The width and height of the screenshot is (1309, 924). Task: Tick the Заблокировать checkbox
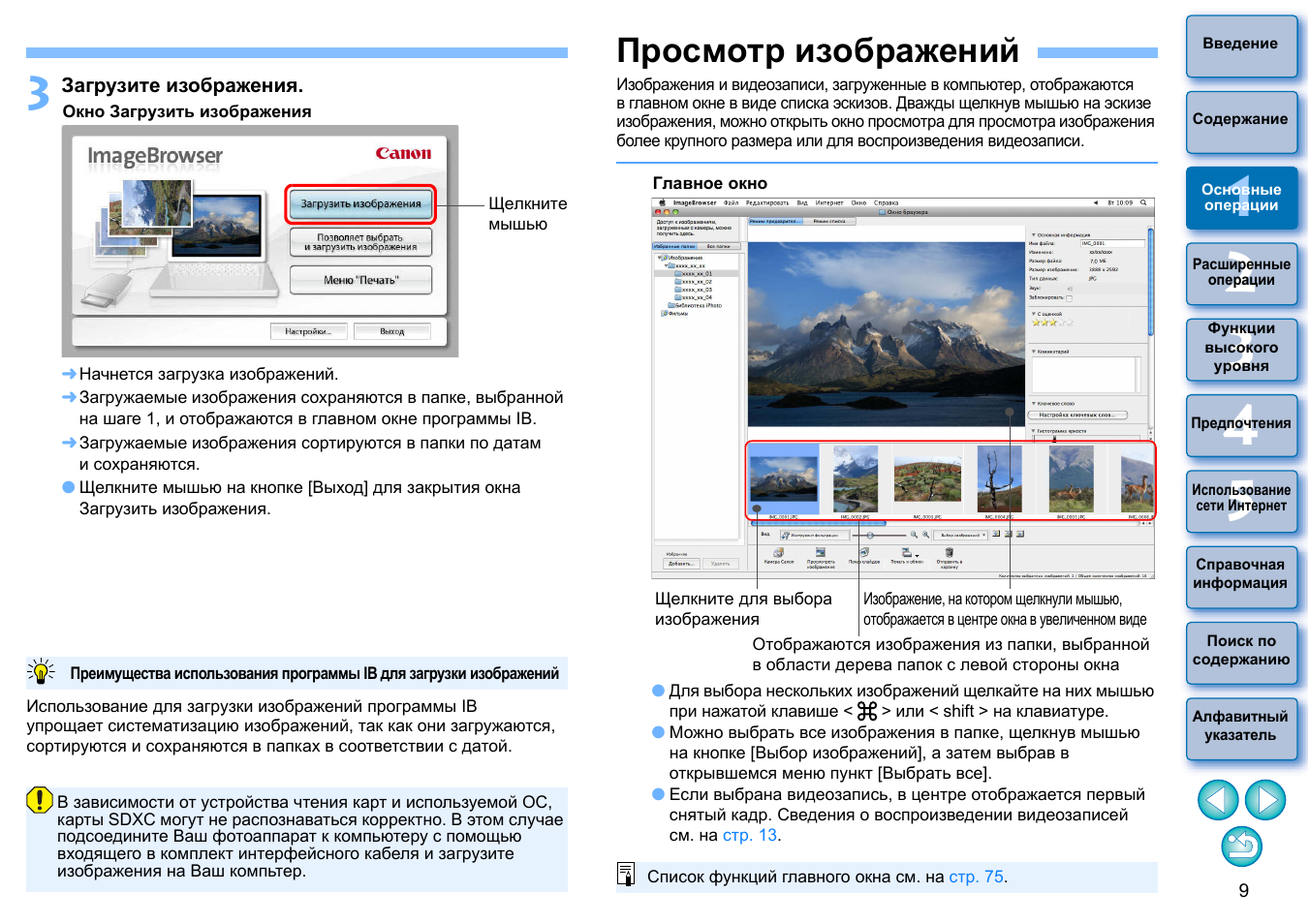click(x=1069, y=298)
